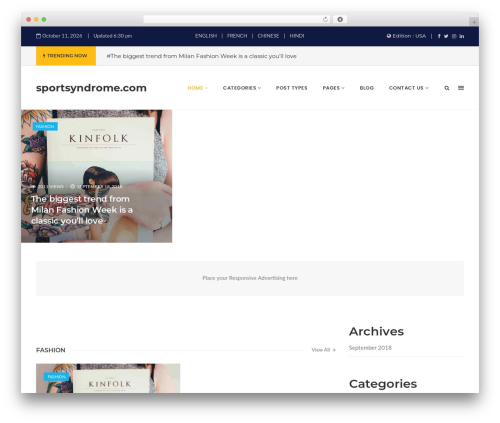The height and width of the screenshot is (423, 500).
Task: Click the calendar icon beside October date
Action: 38,36
